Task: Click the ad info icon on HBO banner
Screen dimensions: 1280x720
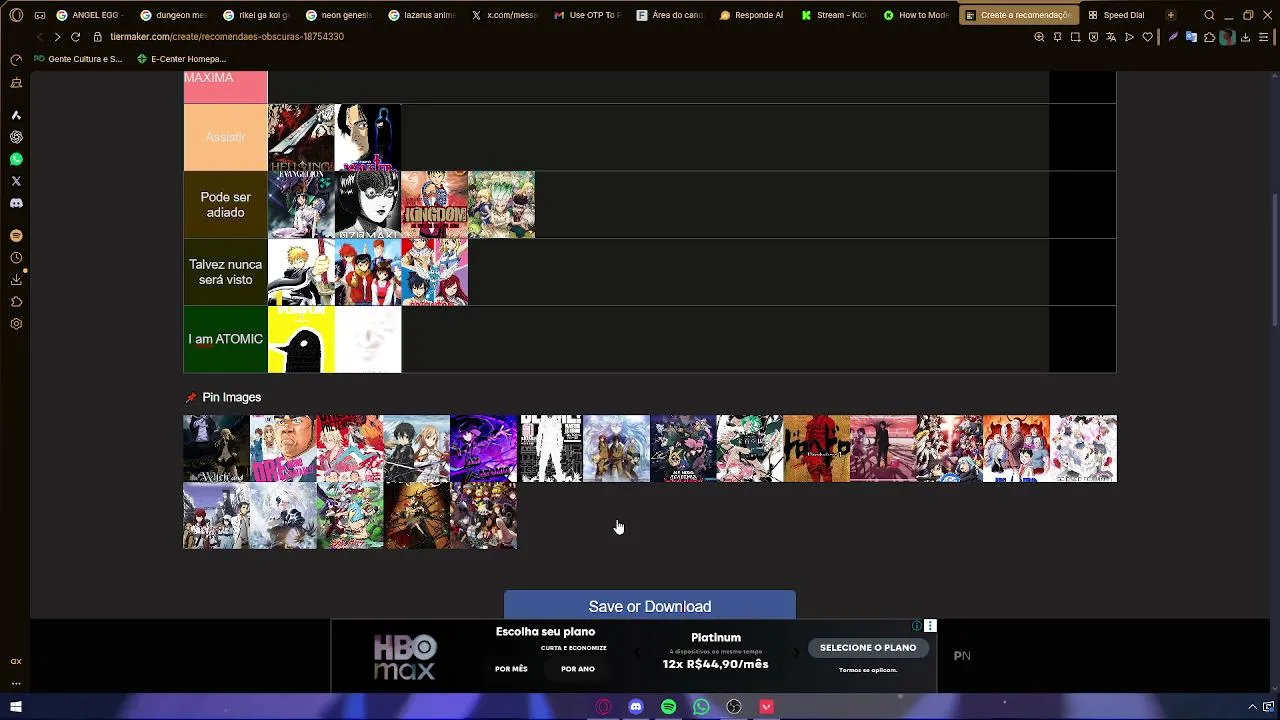Action: 917,626
